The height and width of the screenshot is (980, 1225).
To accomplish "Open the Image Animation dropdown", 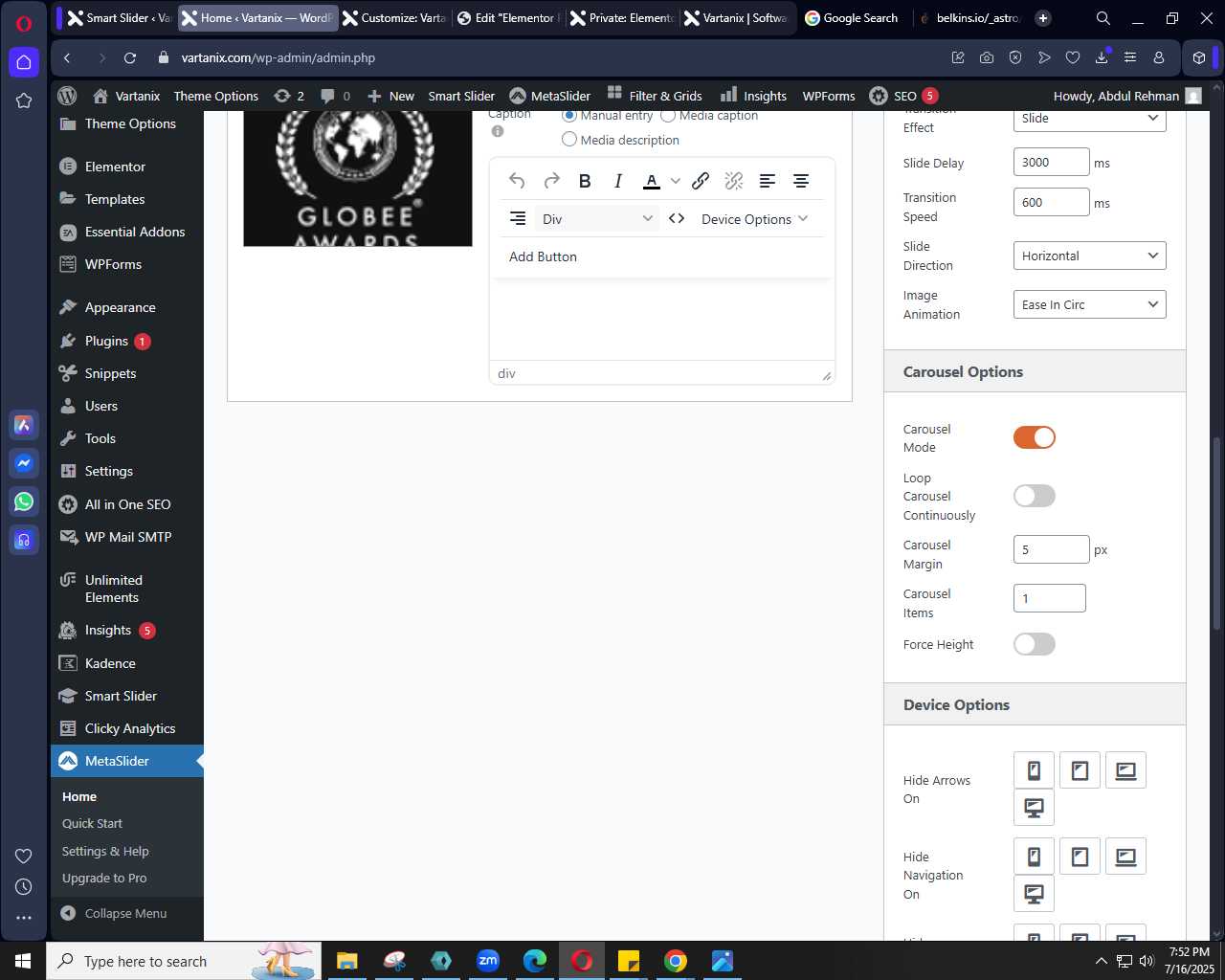I will [x=1090, y=304].
